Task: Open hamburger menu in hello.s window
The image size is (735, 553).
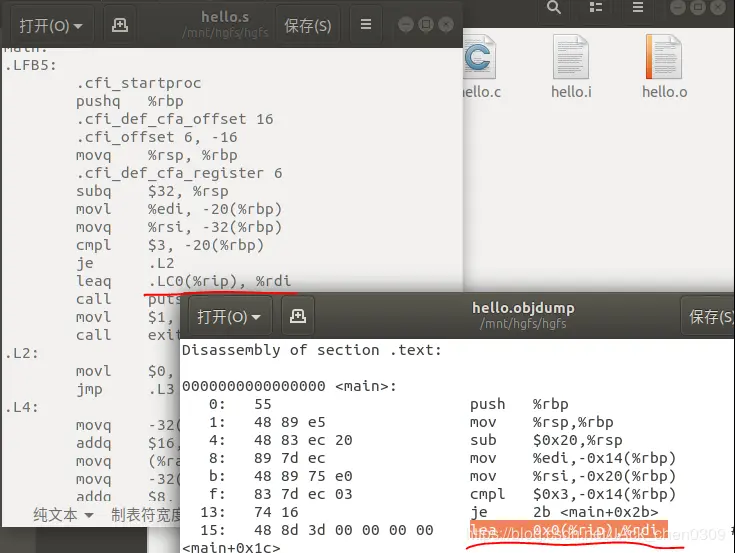Action: tap(366, 24)
